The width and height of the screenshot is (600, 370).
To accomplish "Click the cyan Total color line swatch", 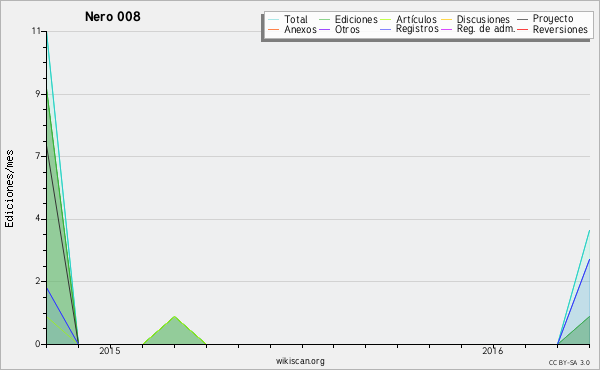I will [274, 20].
